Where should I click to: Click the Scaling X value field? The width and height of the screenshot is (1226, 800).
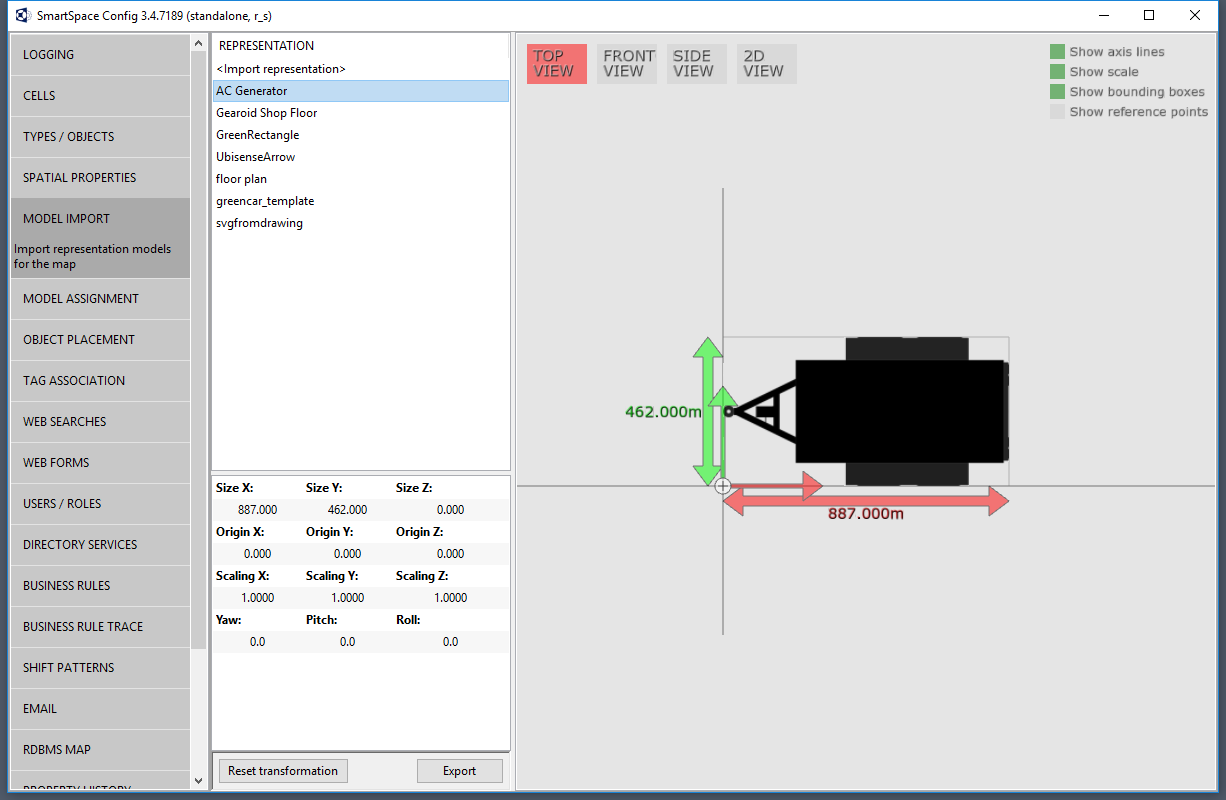tap(258, 598)
